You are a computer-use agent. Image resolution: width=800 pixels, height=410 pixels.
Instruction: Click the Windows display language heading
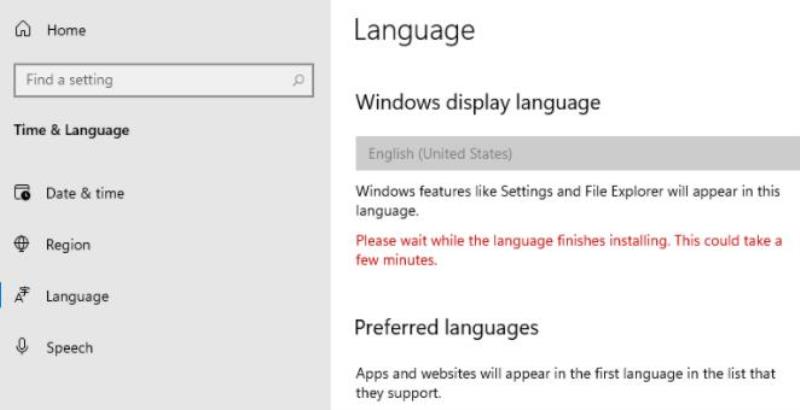[478, 102]
